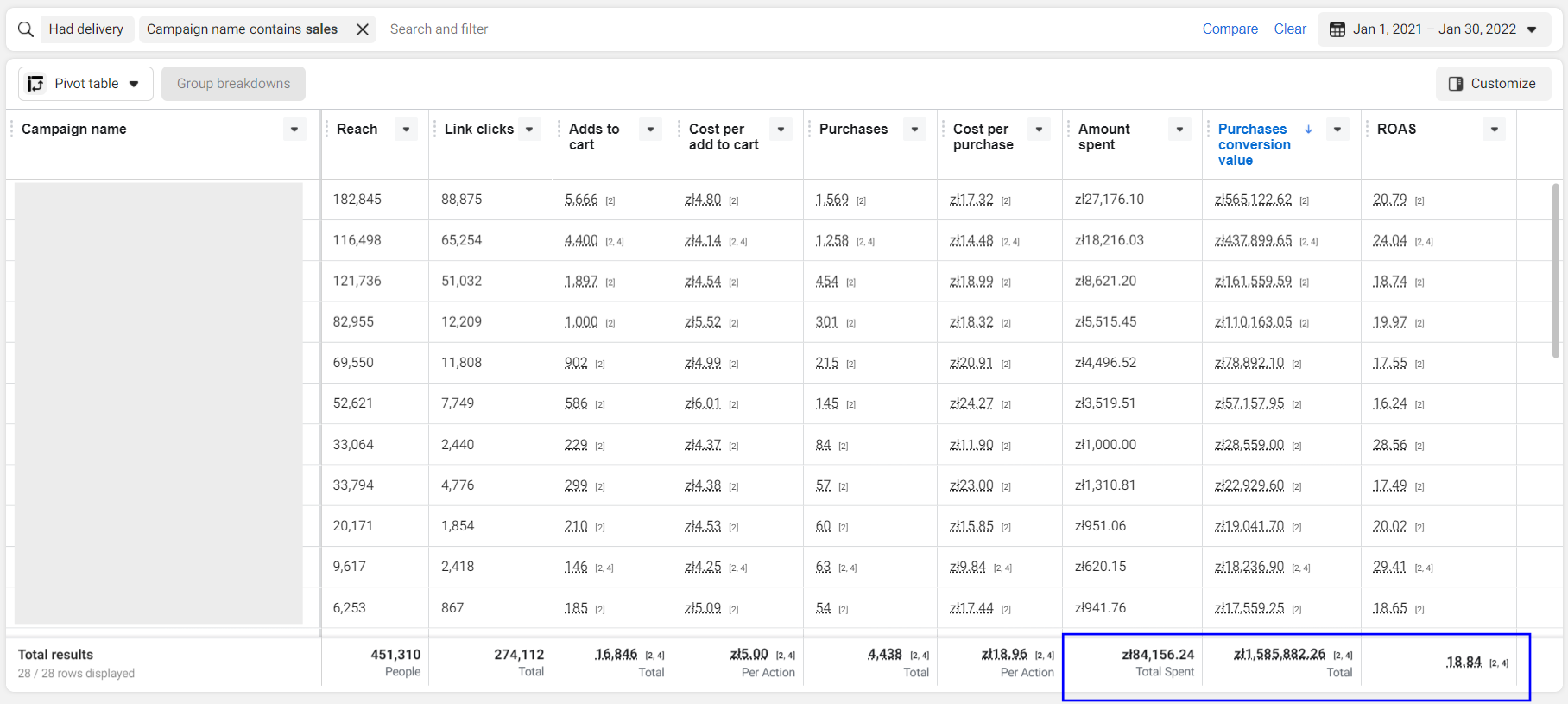Click the Amount spent column header
This screenshot has width=1568, height=704.
[x=1103, y=136]
